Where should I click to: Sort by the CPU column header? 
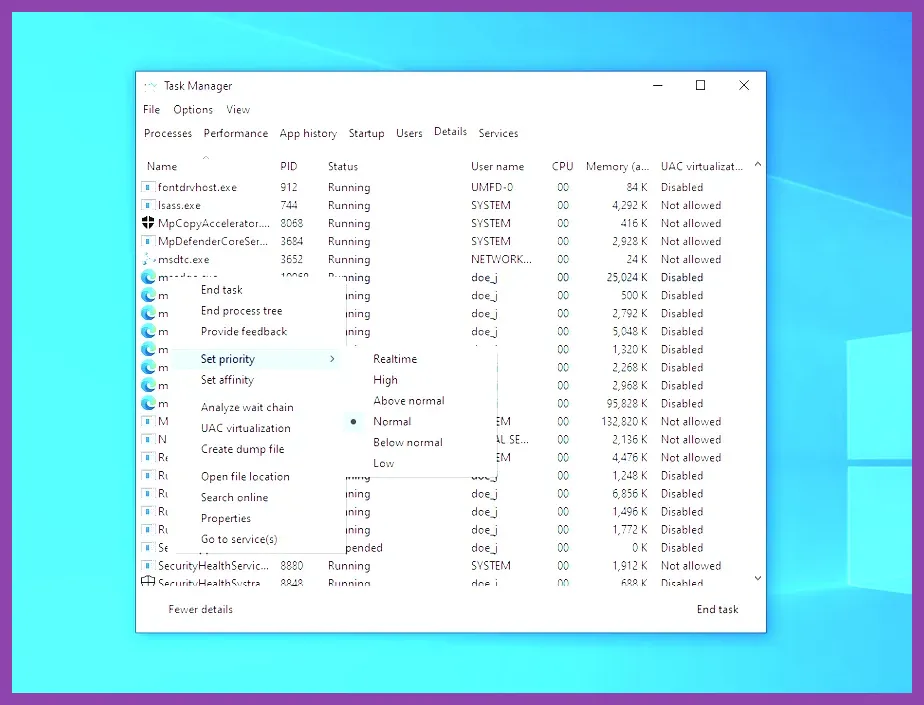click(563, 166)
